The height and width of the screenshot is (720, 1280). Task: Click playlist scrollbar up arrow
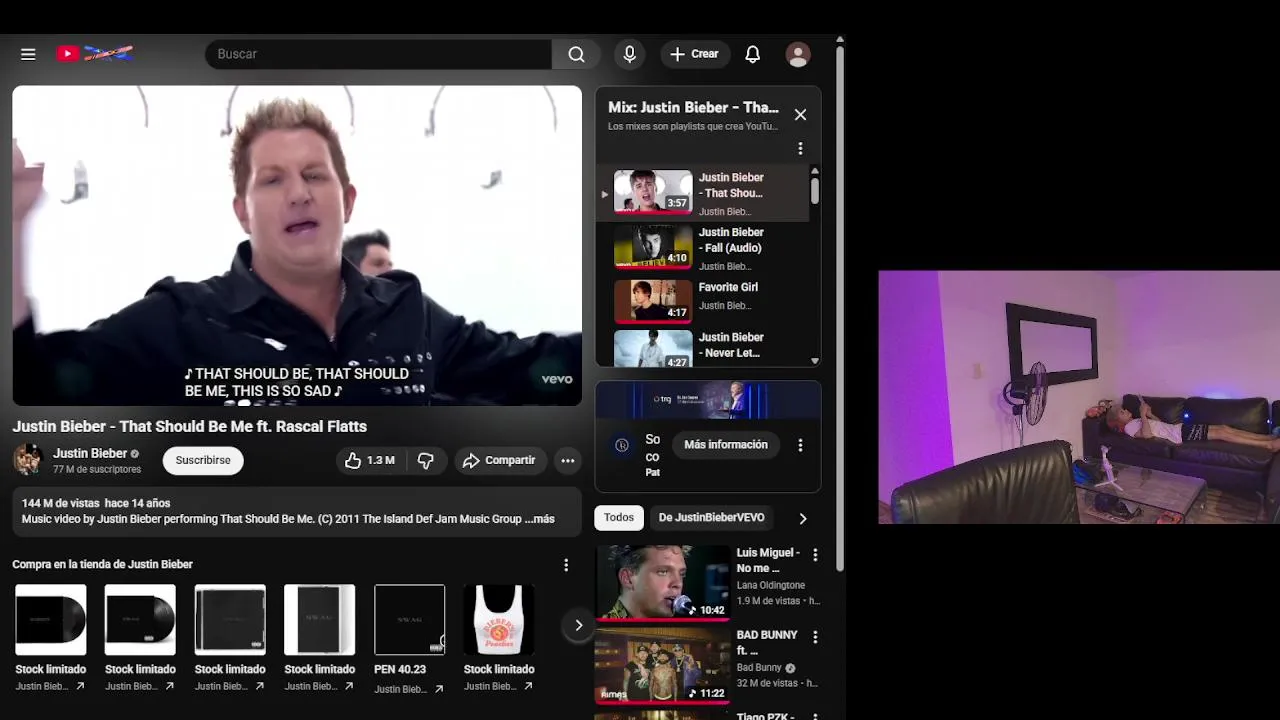[x=815, y=172]
